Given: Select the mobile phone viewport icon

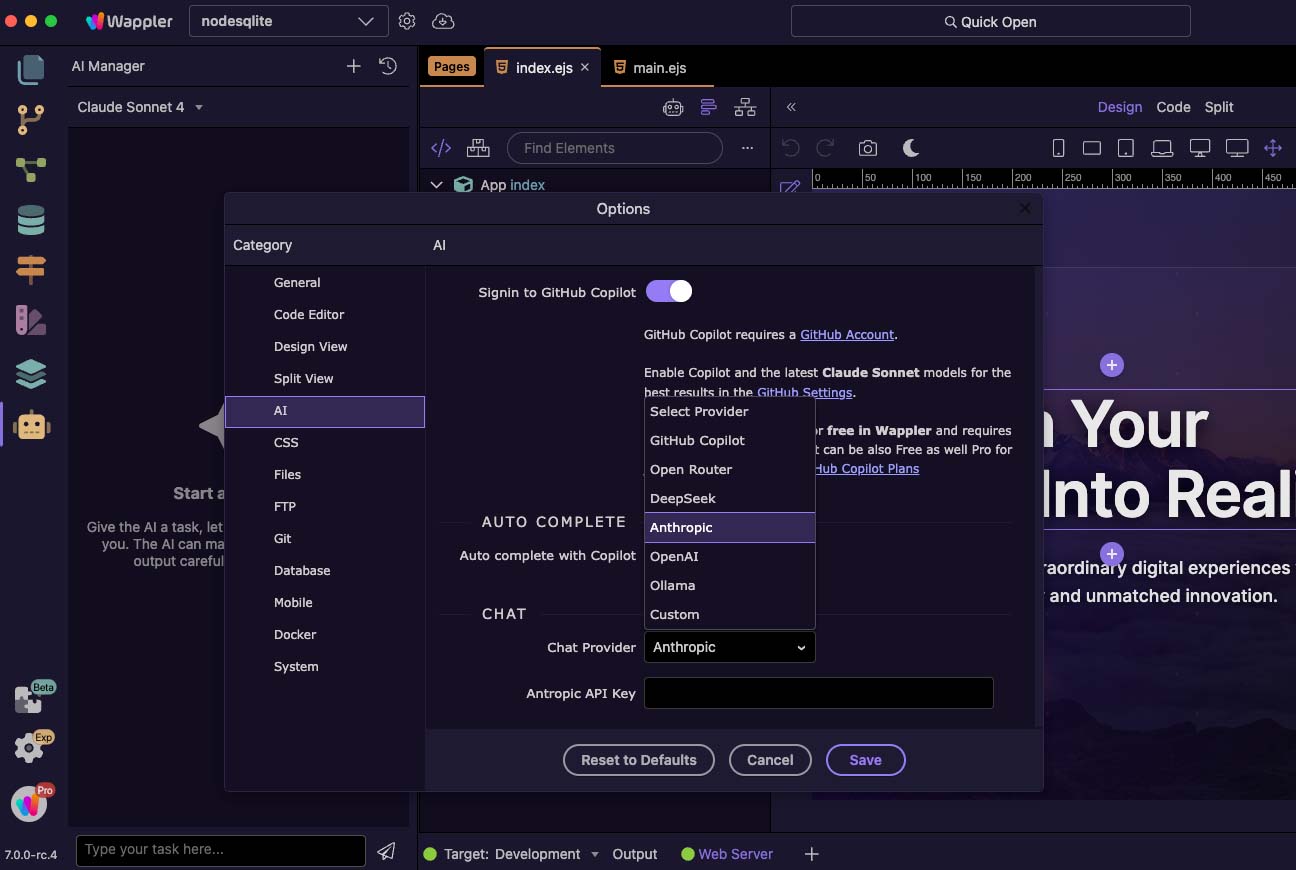Looking at the screenshot, I should pyautogui.click(x=1058, y=148).
